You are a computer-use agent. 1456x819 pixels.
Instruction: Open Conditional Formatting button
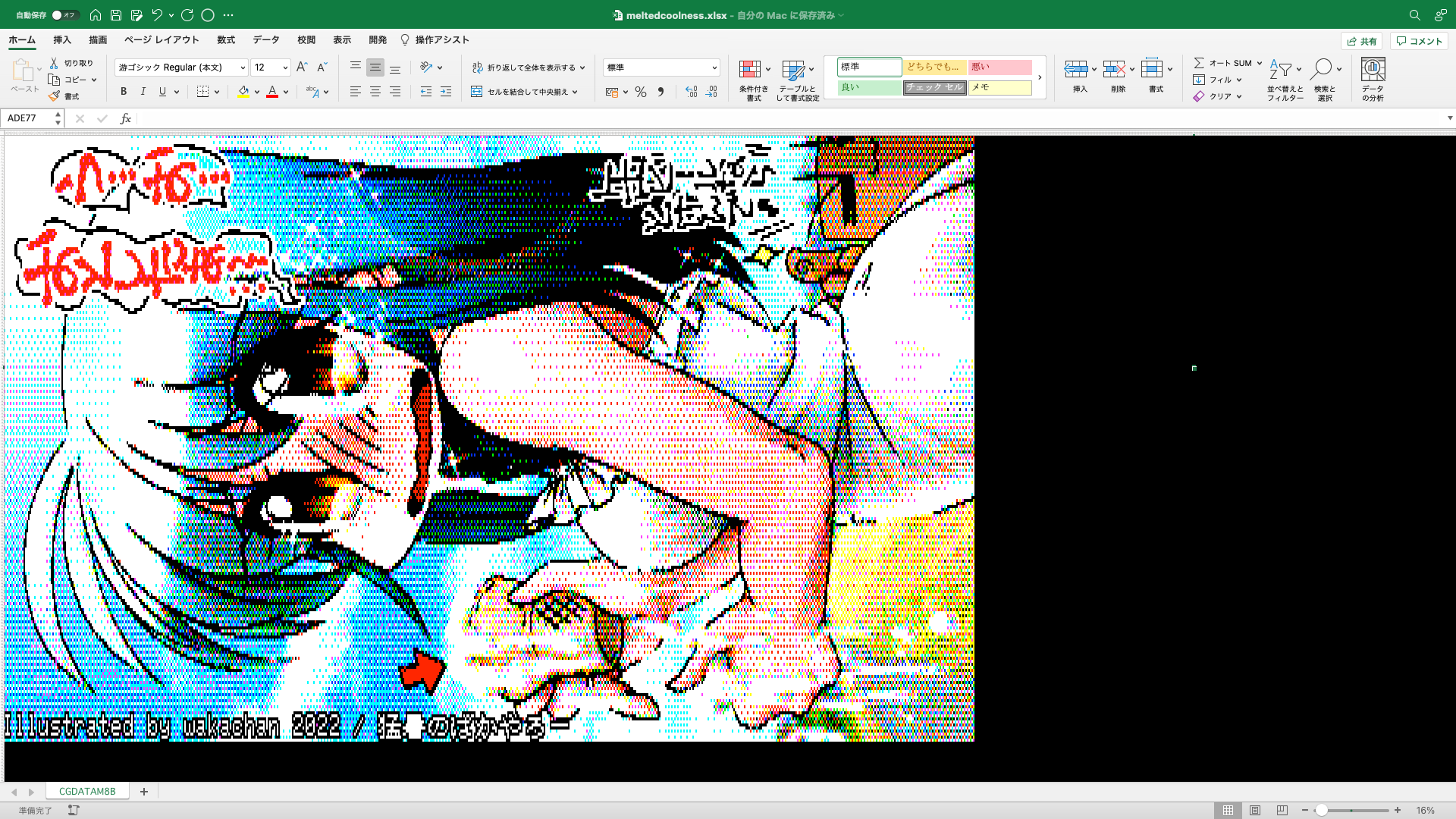[754, 79]
